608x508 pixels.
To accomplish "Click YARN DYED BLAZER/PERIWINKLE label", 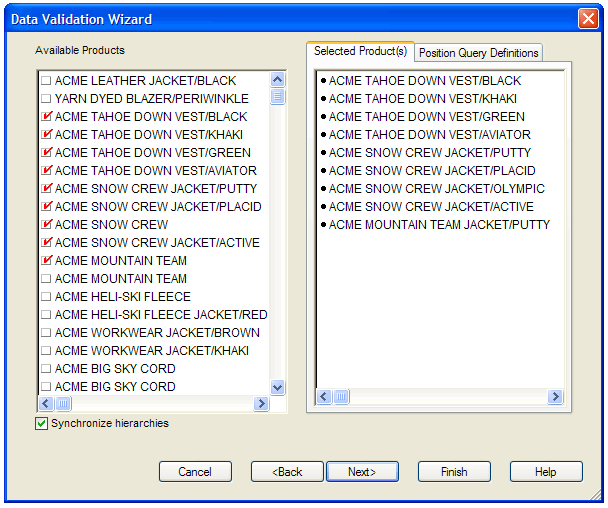I will [x=151, y=98].
